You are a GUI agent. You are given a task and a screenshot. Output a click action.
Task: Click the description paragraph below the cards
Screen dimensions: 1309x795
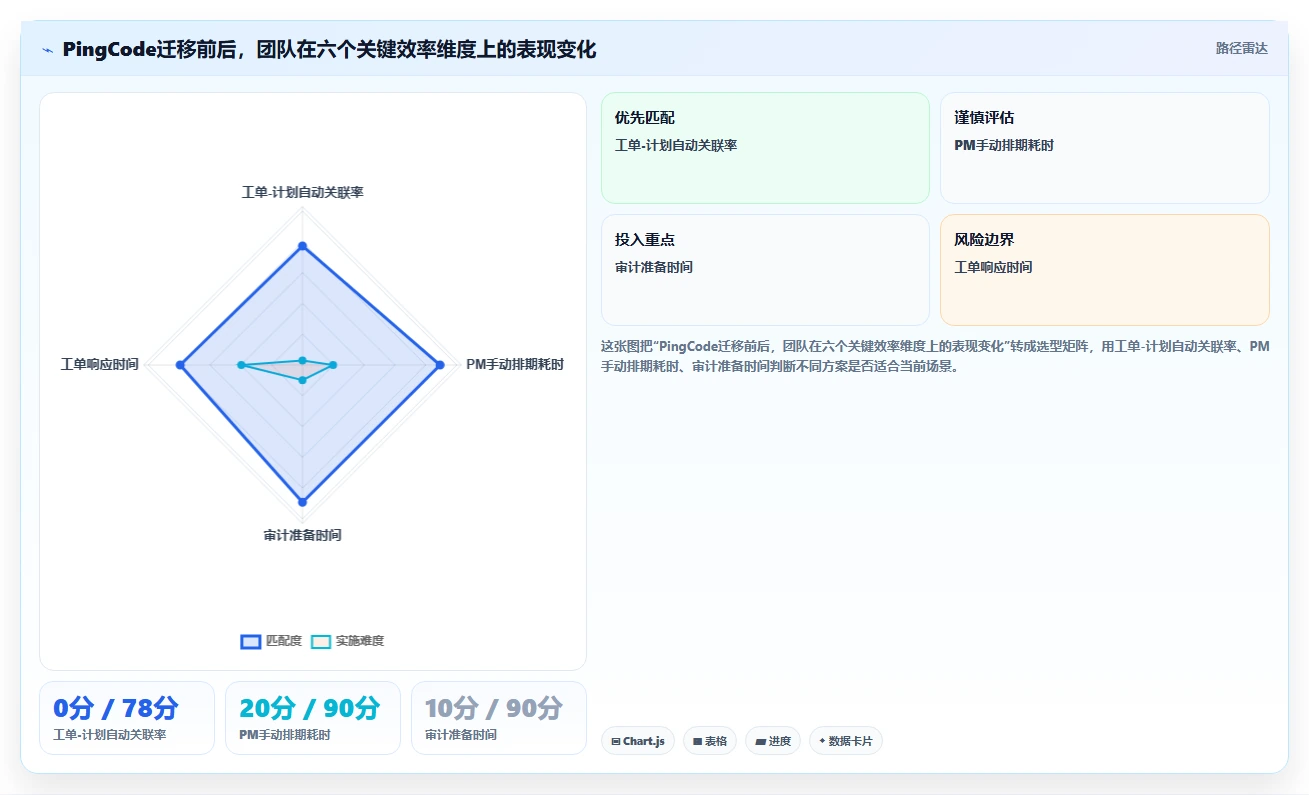(935, 356)
